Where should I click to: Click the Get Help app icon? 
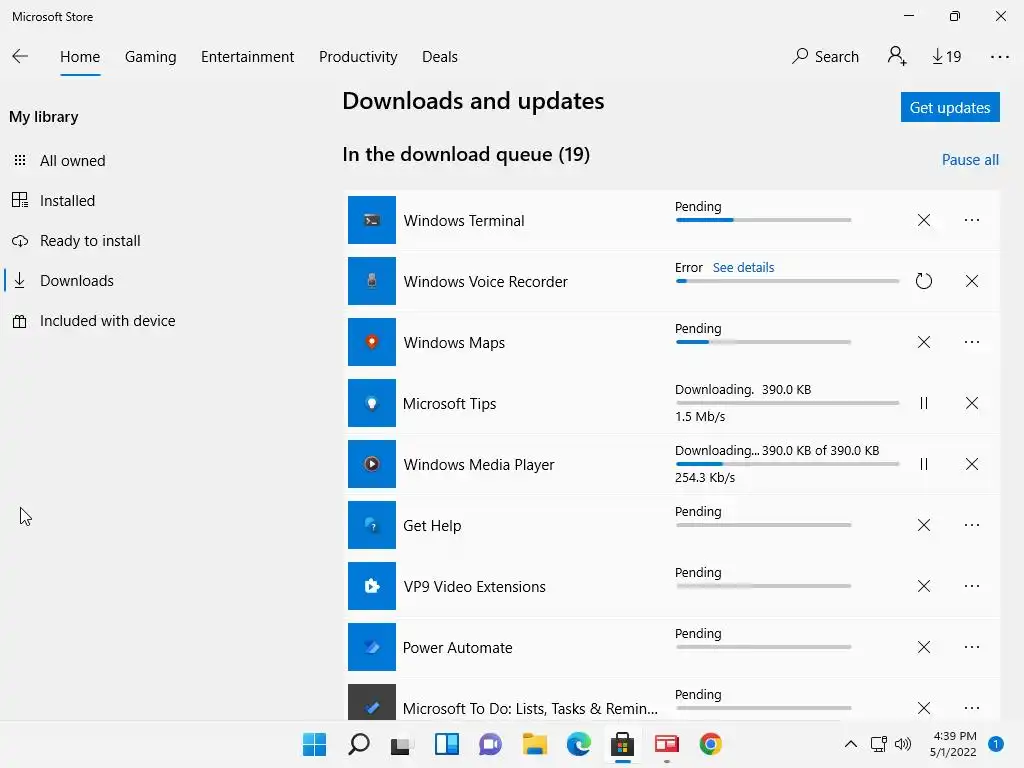coord(372,525)
